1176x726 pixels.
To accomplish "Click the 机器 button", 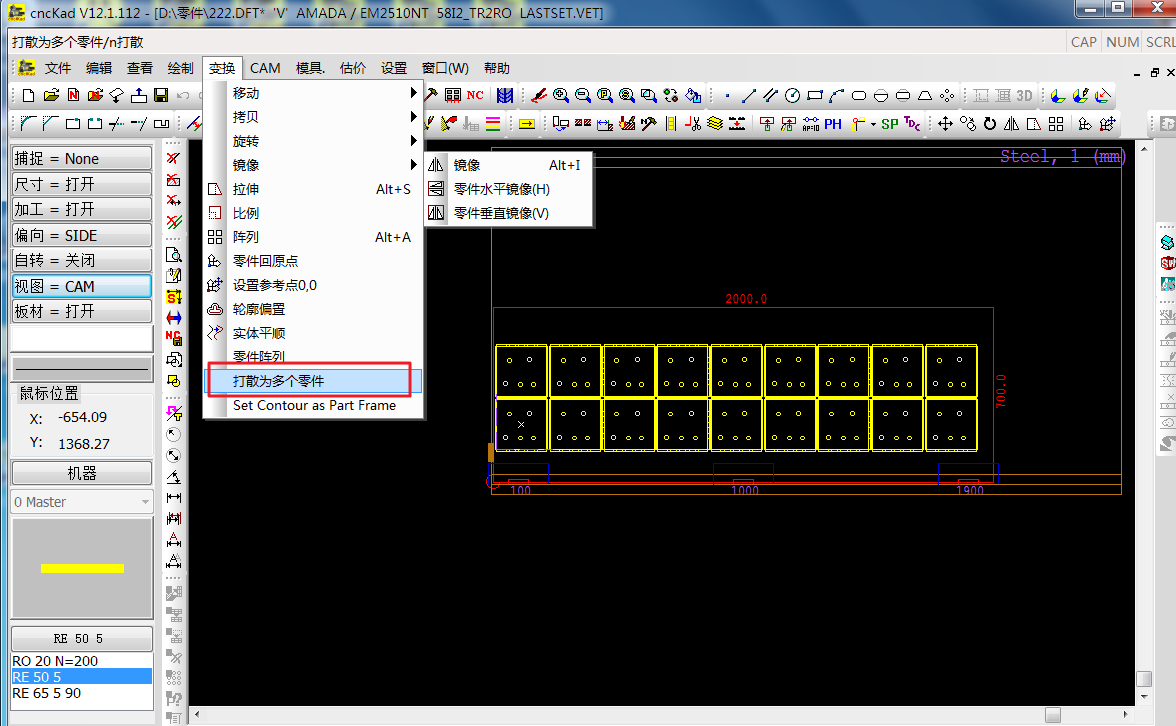I will tap(81, 473).
